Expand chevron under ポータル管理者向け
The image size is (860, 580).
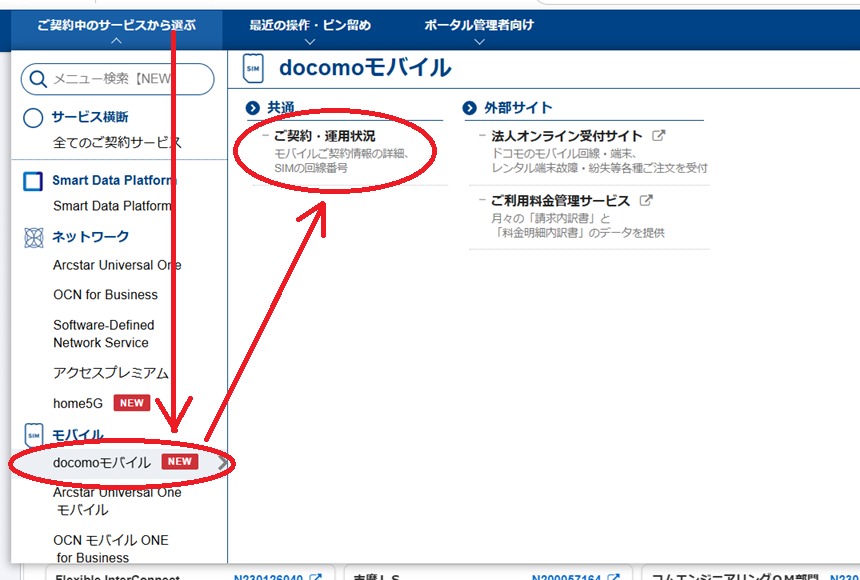pyautogui.click(x=479, y=42)
